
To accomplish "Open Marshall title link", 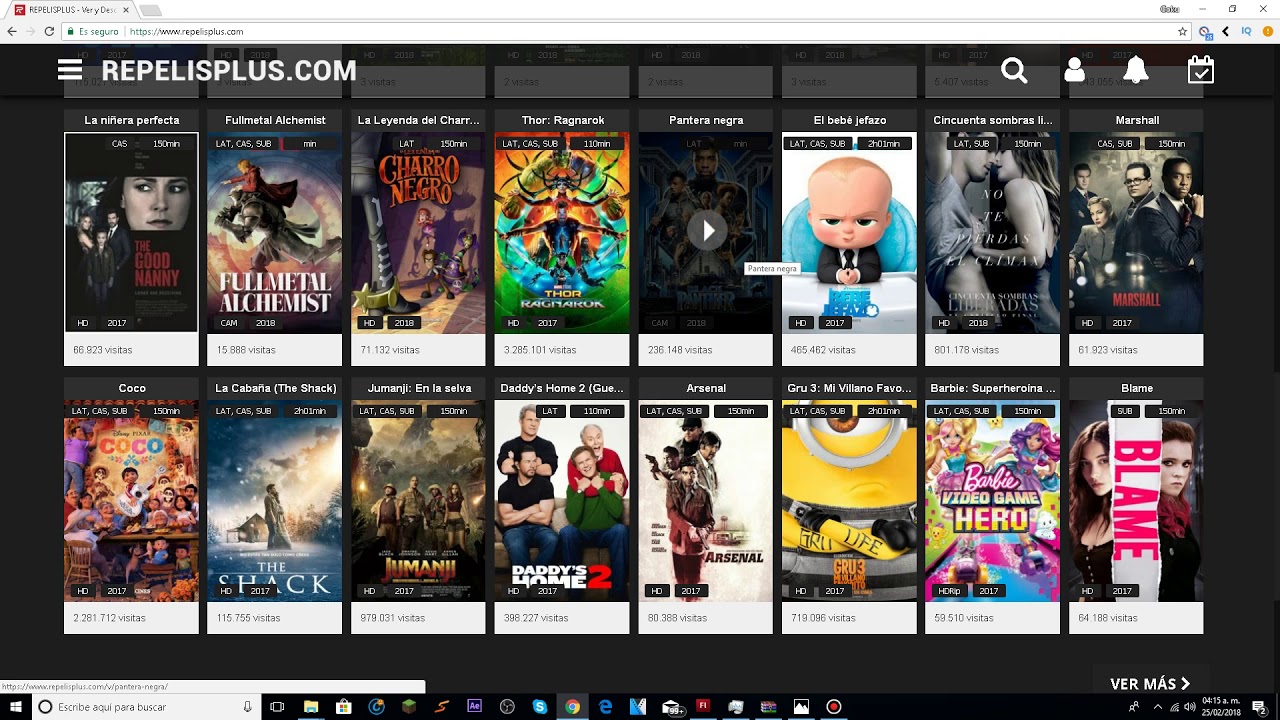I will [x=1137, y=120].
